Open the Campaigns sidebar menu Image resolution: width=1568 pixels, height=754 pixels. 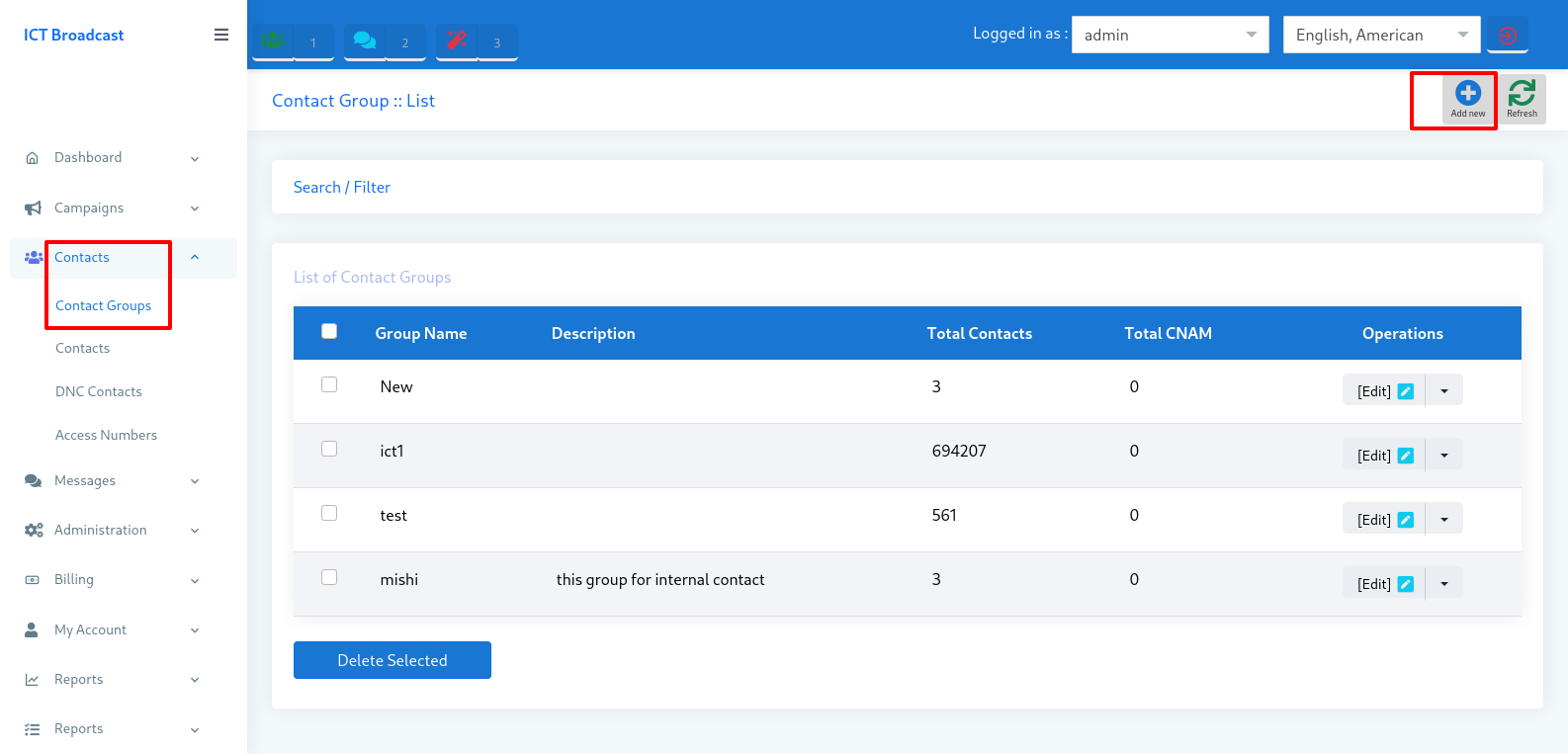pyautogui.click(x=89, y=208)
